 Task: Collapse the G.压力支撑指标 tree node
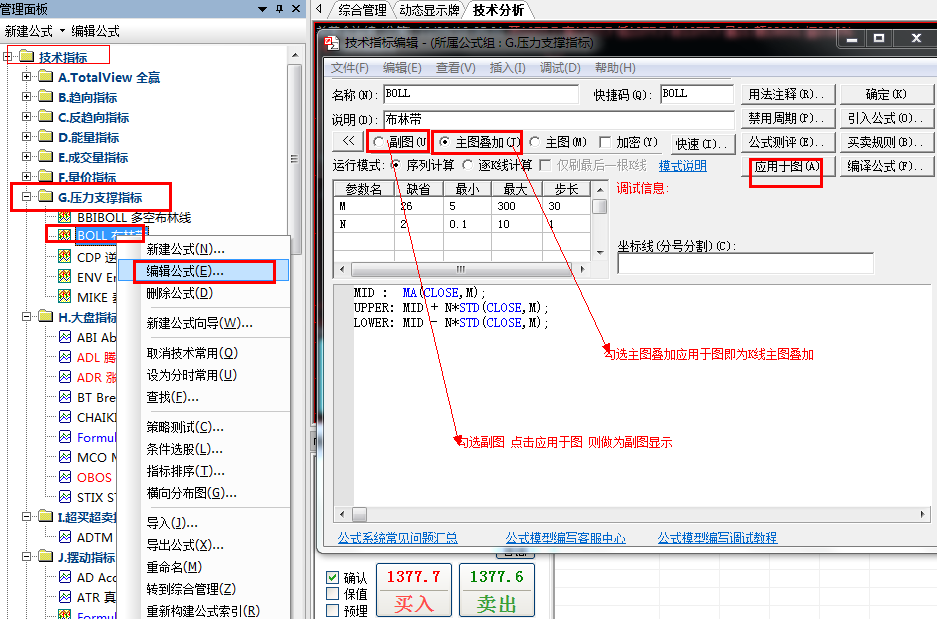click(26, 197)
